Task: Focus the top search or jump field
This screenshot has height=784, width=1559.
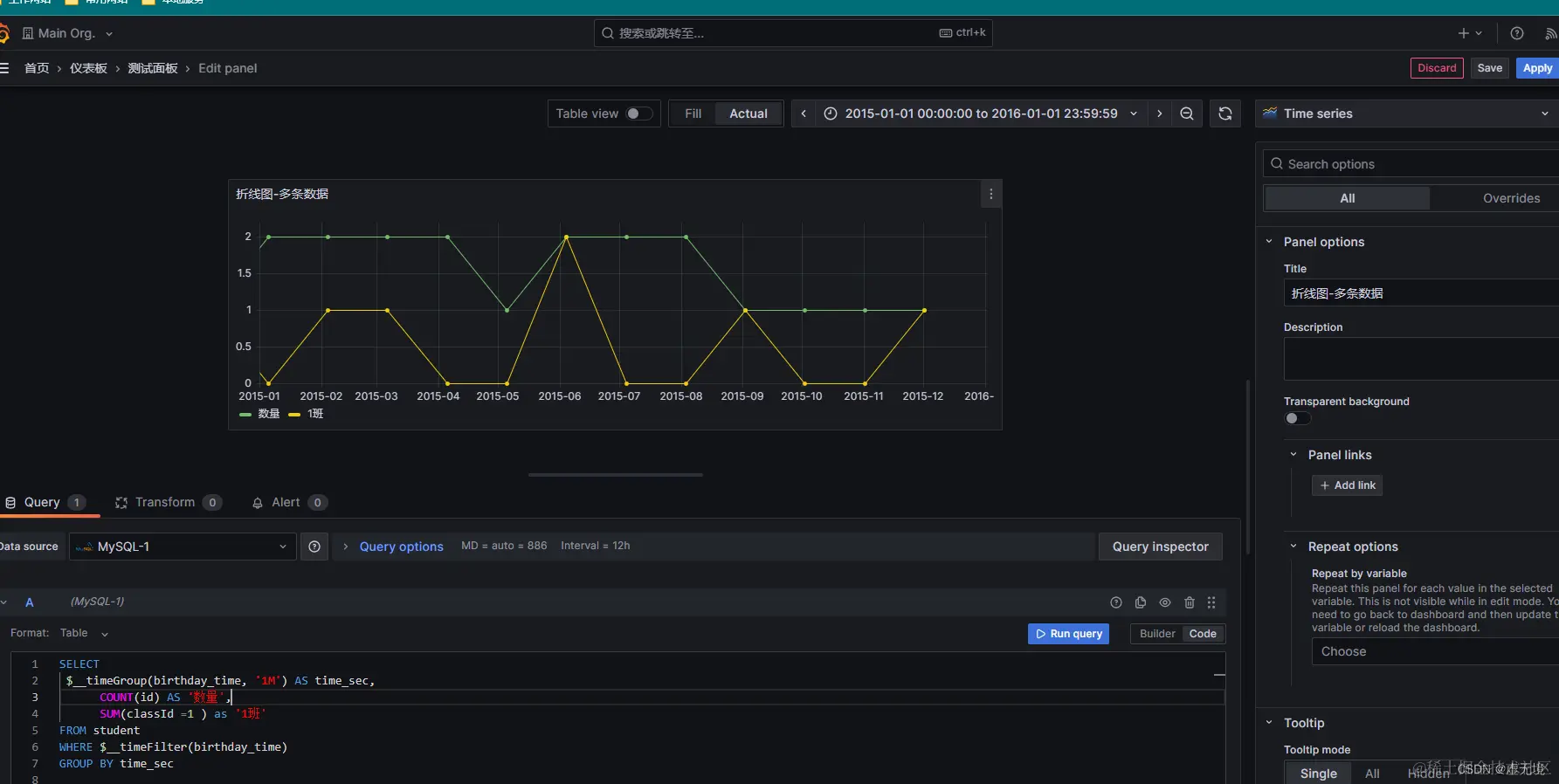Action: coord(793,33)
